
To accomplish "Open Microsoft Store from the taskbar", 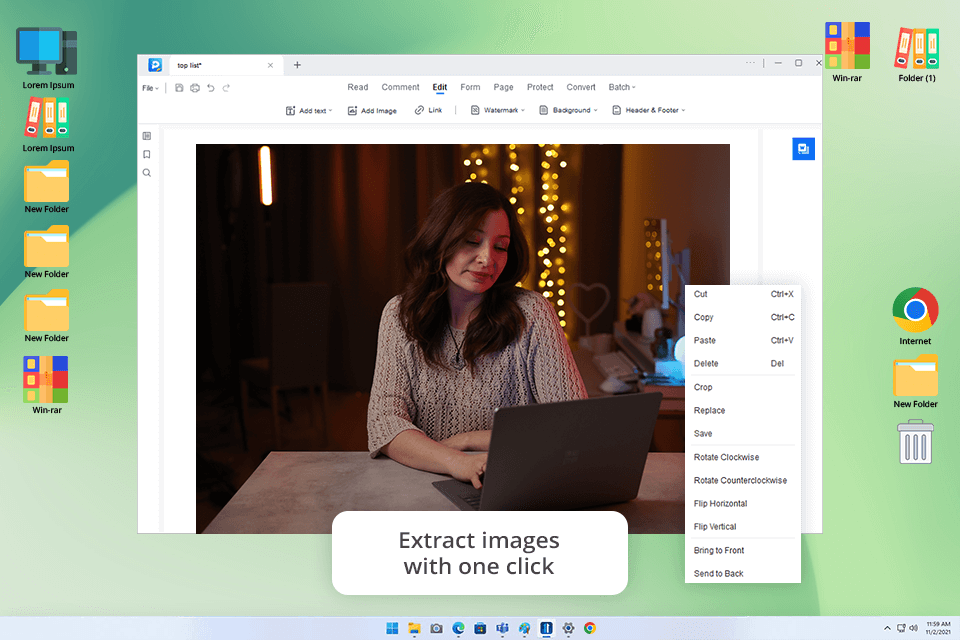I will coord(481,628).
